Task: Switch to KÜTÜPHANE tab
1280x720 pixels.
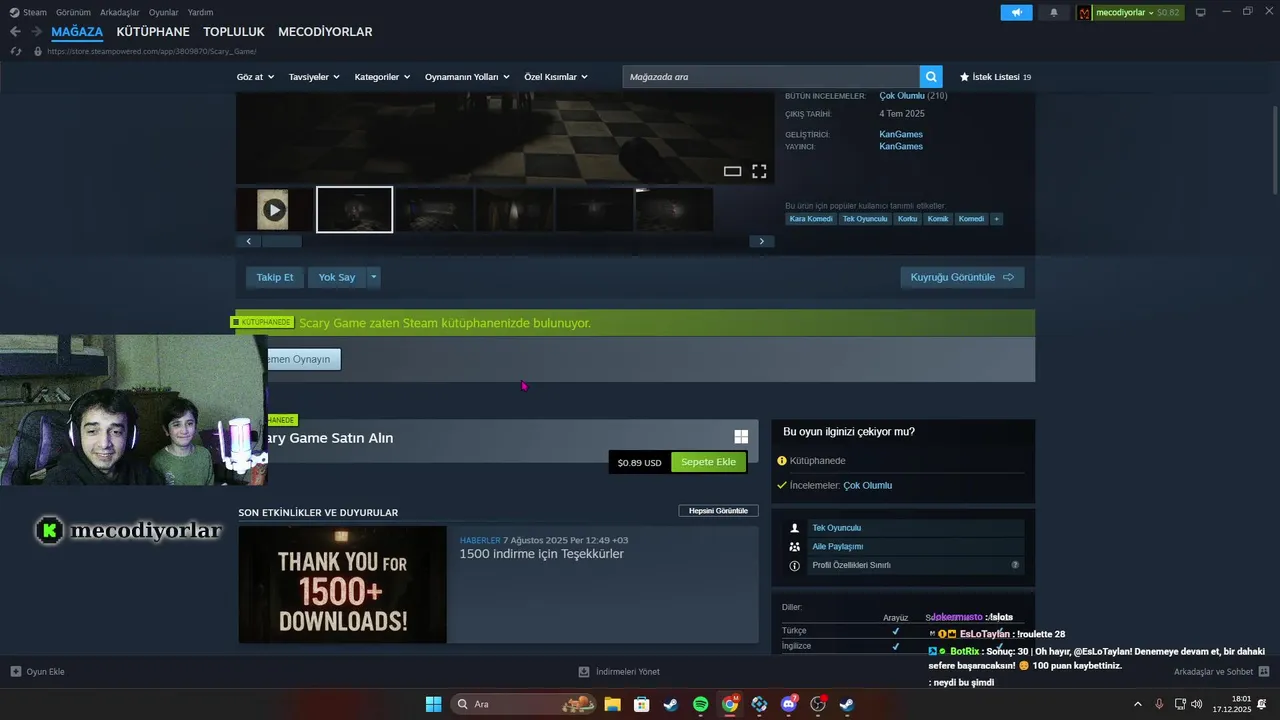Action: click(153, 32)
